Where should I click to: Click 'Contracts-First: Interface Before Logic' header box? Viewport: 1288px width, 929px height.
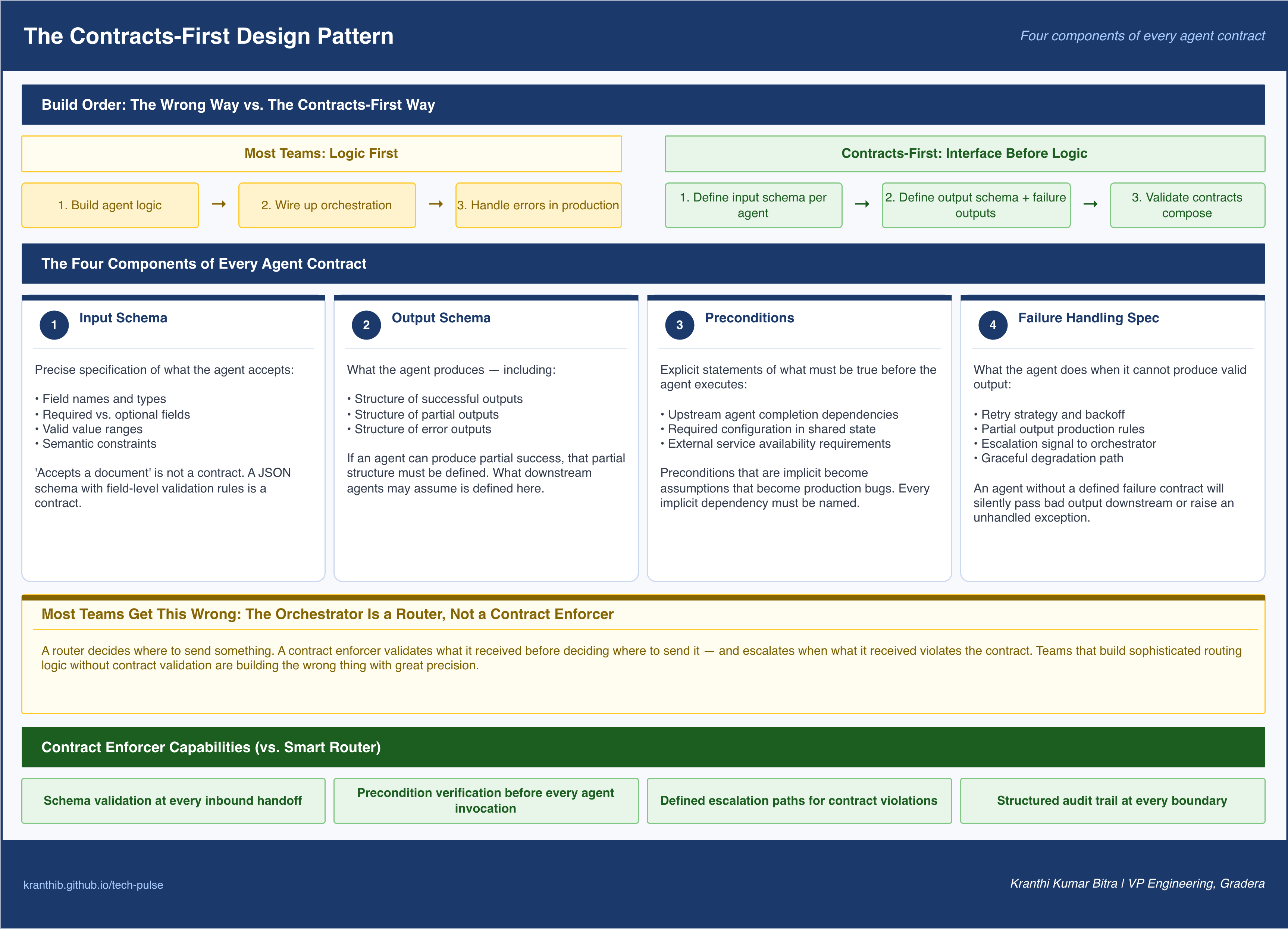(965, 153)
